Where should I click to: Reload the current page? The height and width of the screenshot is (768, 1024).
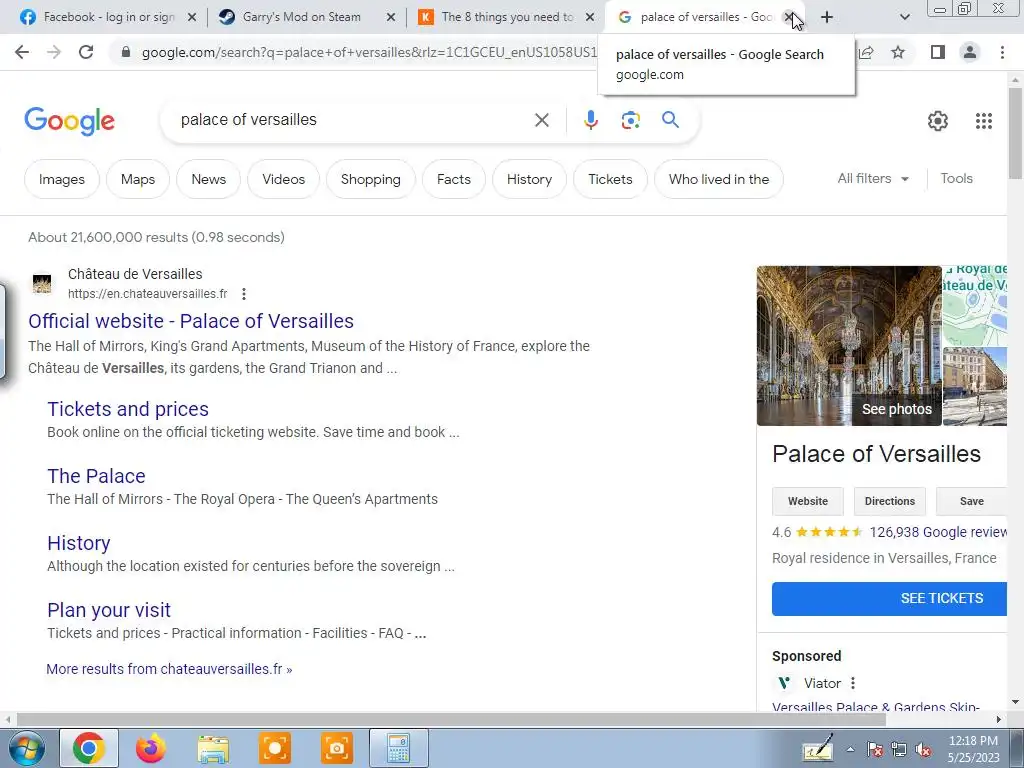click(x=86, y=52)
